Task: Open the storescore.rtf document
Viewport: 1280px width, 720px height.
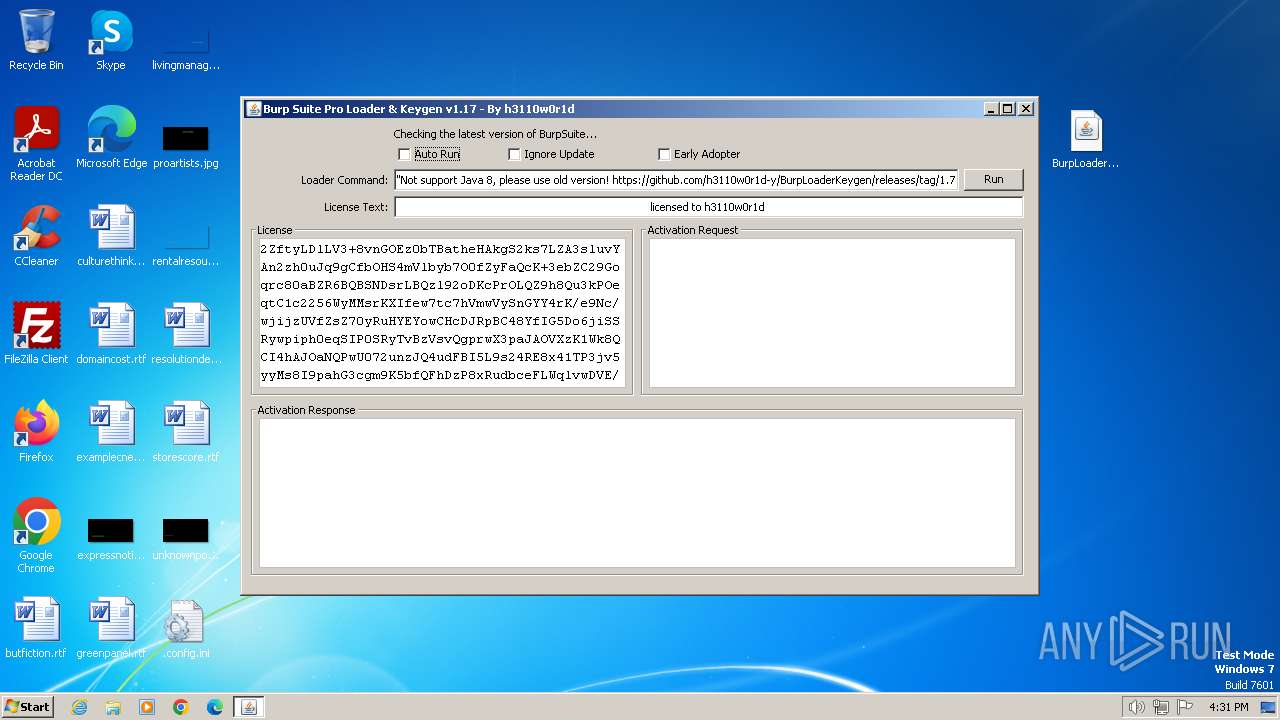Action: [x=185, y=432]
